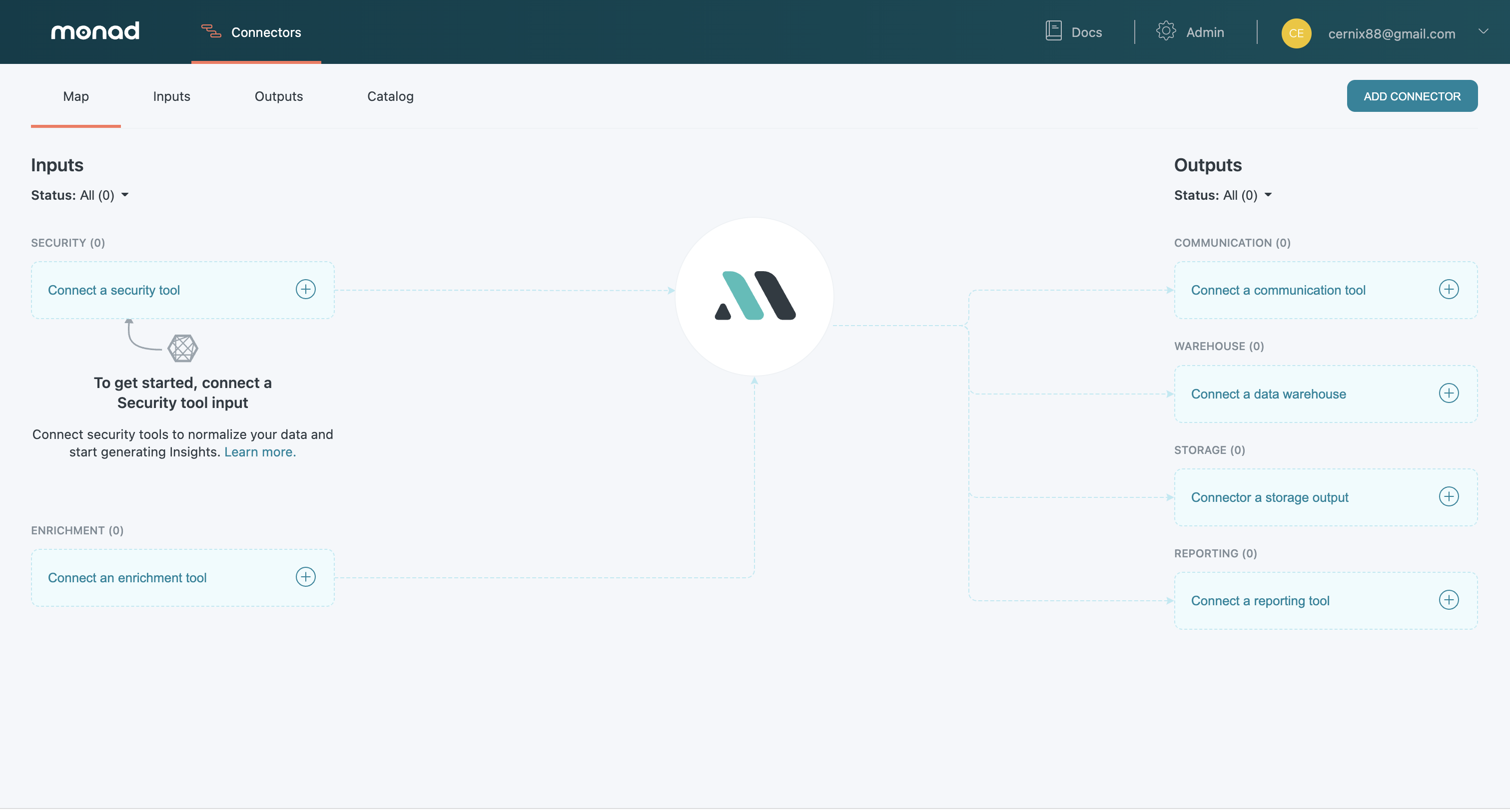Click Connector a storage output text
The height and width of the screenshot is (812, 1510).
(x=1269, y=497)
